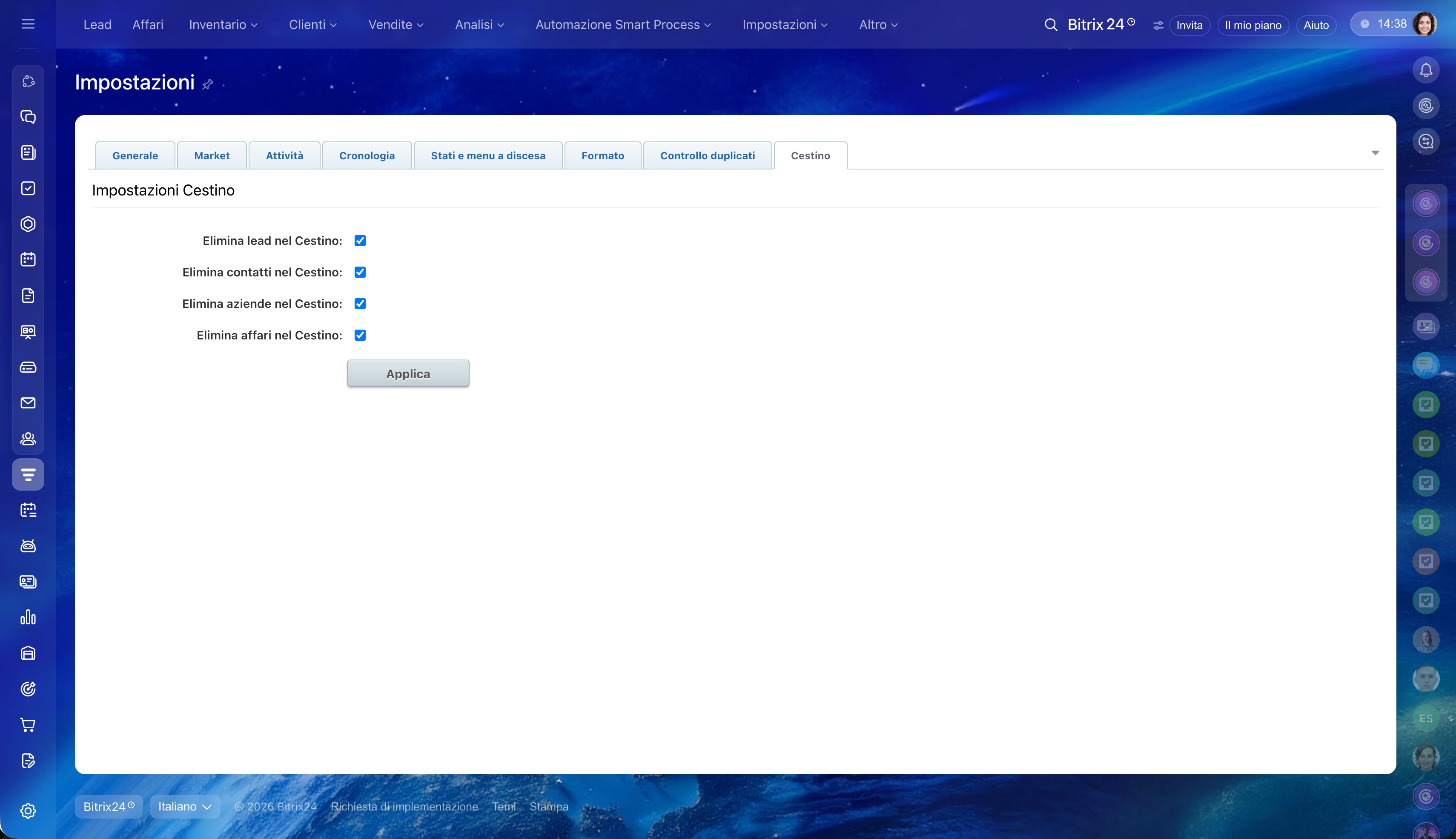This screenshot has width=1456, height=839.
Task: Uncheck Elimina lead nel Cestino
Action: 360,241
